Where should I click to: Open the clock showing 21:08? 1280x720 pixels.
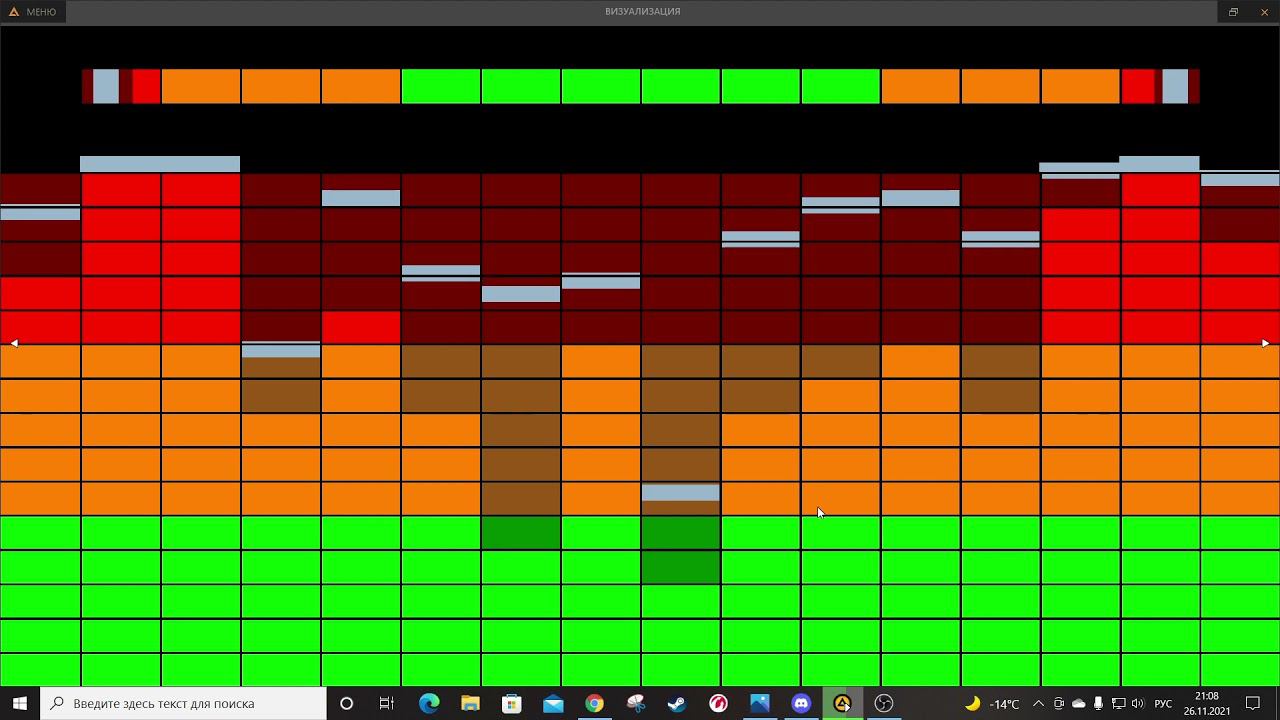tap(1207, 703)
